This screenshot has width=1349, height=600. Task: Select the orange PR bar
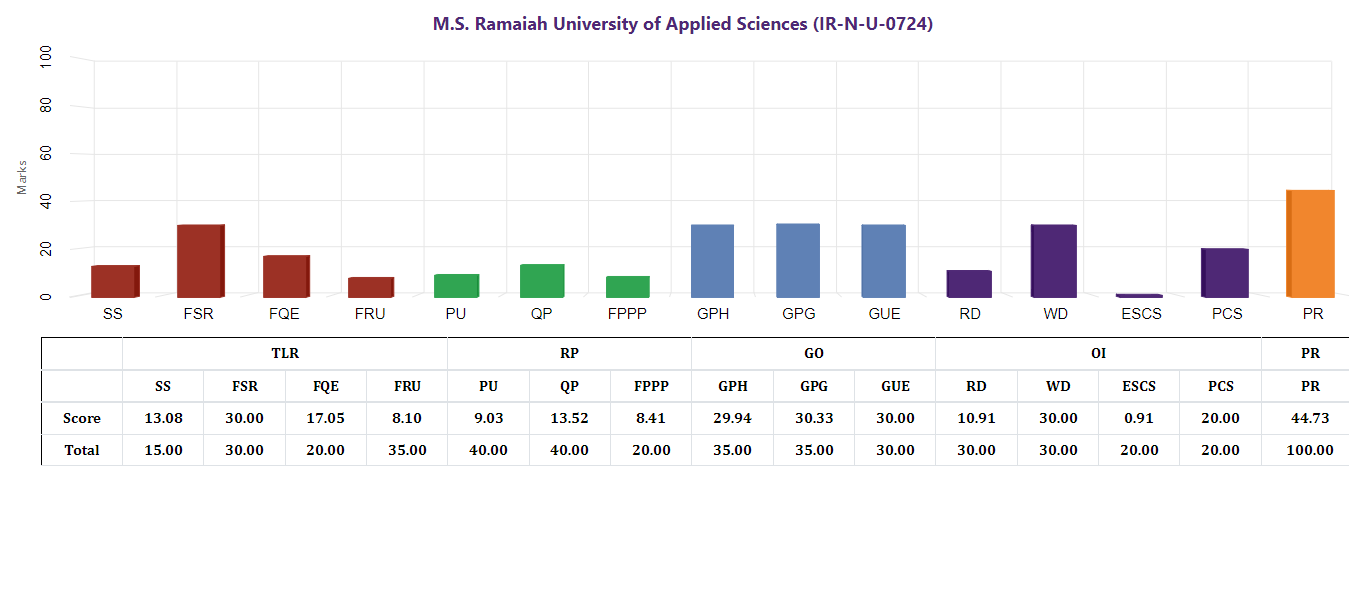(1310, 244)
